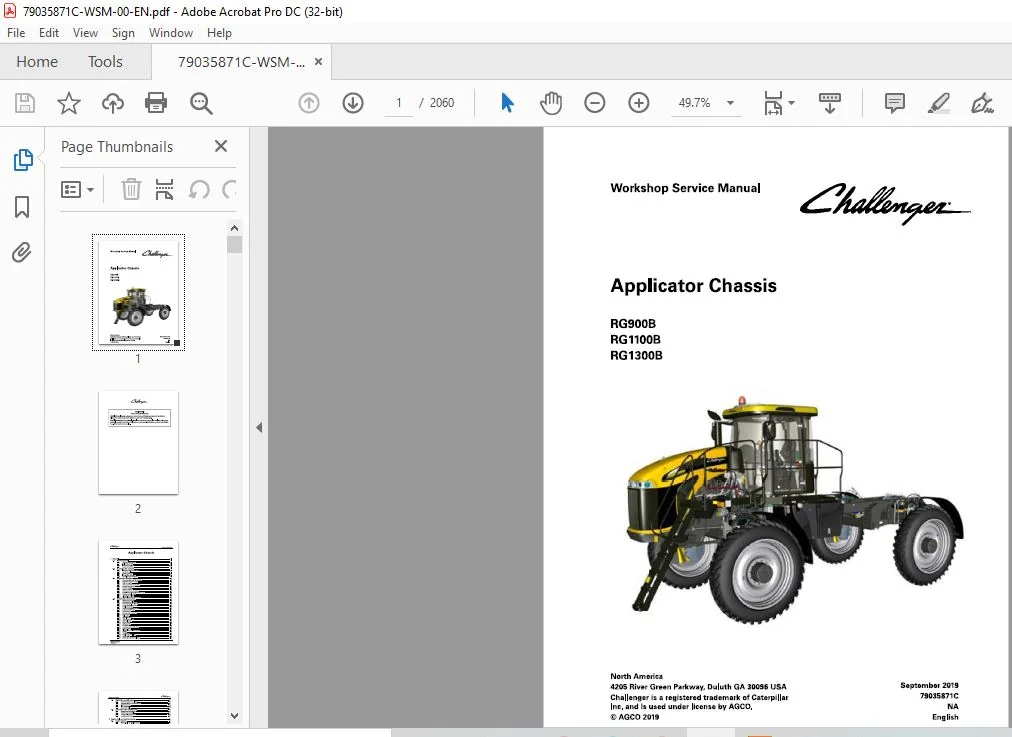Select page 1 thumbnail
The width and height of the screenshot is (1012, 737).
point(138,292)
